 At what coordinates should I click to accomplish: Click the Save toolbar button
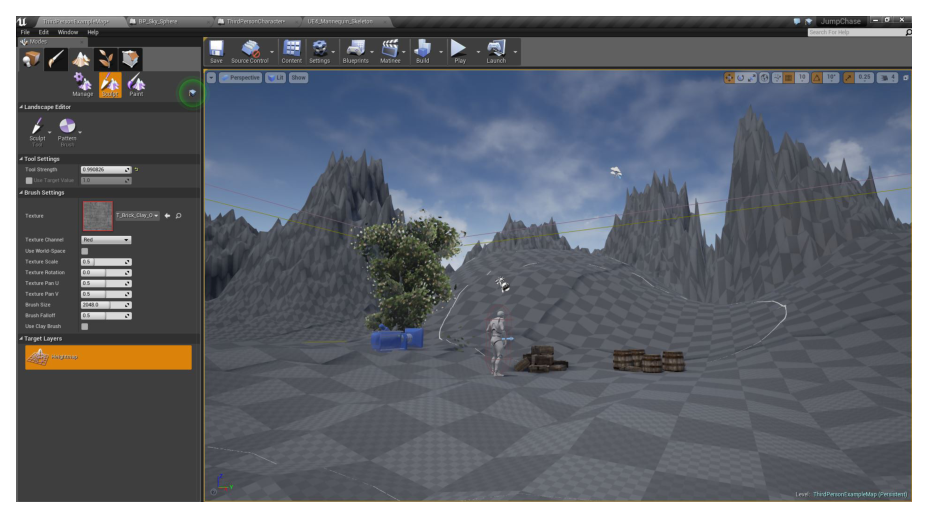[216, 52]
